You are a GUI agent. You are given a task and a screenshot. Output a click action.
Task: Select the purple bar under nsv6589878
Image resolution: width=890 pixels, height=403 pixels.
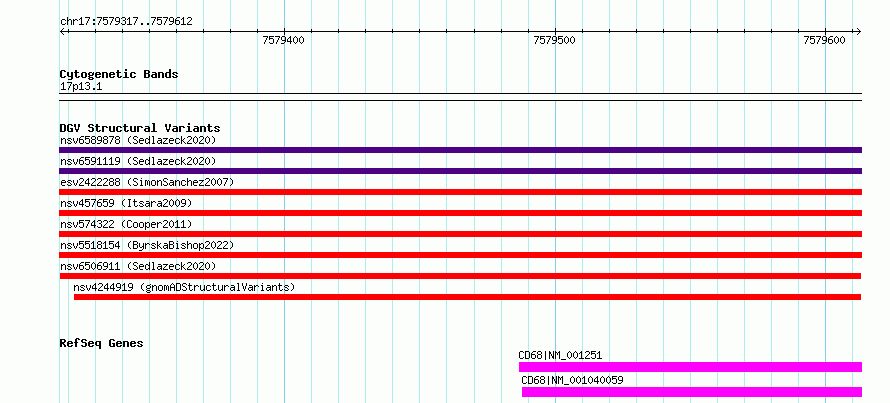coord(460,150)
